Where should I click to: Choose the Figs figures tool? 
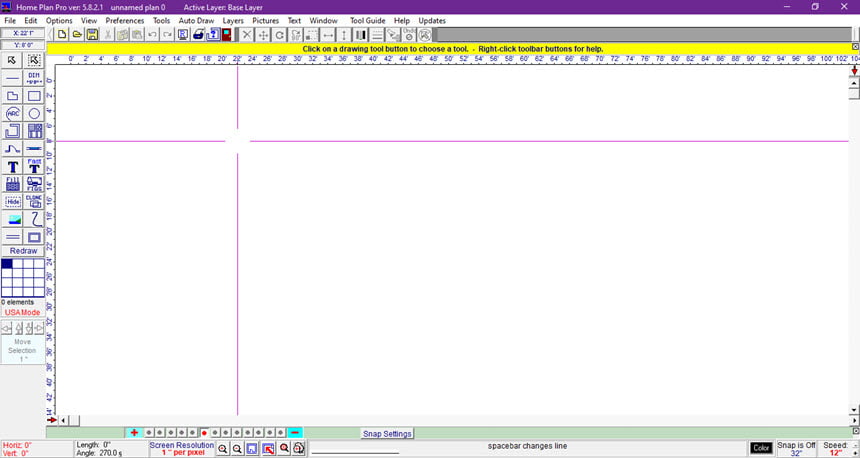[x=34, y=184]
